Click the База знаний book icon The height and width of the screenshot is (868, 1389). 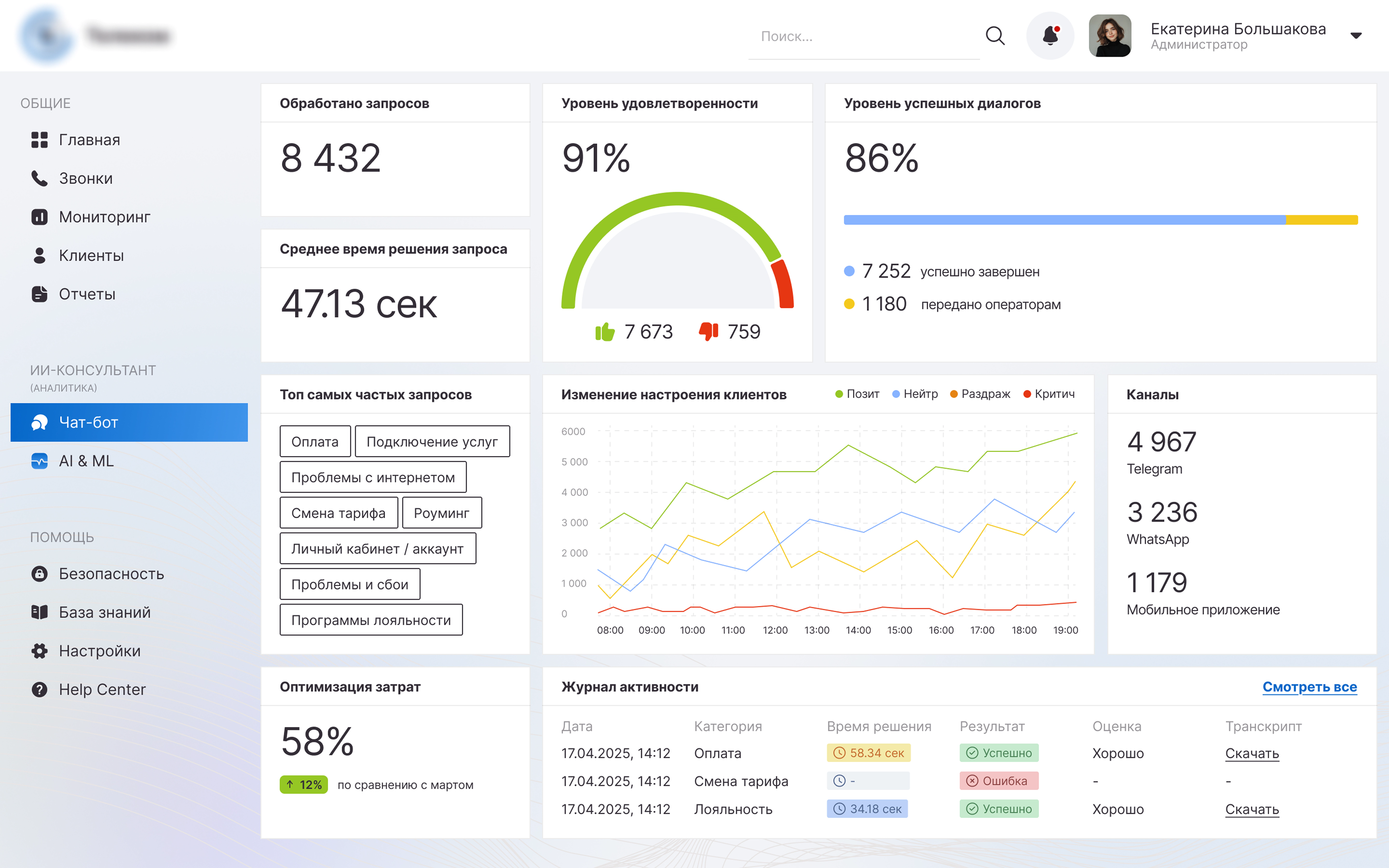click(x=39, y=612)
